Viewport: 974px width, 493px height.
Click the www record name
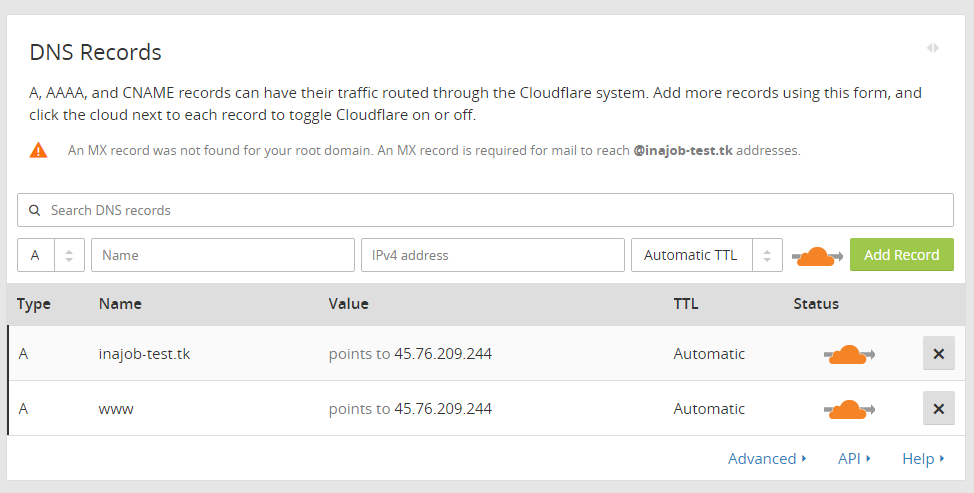click(116, 409)
